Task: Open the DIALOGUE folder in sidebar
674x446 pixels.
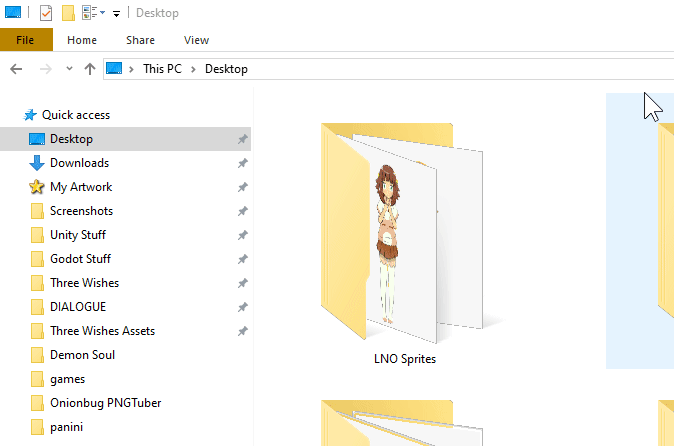Action: (78, 307)
